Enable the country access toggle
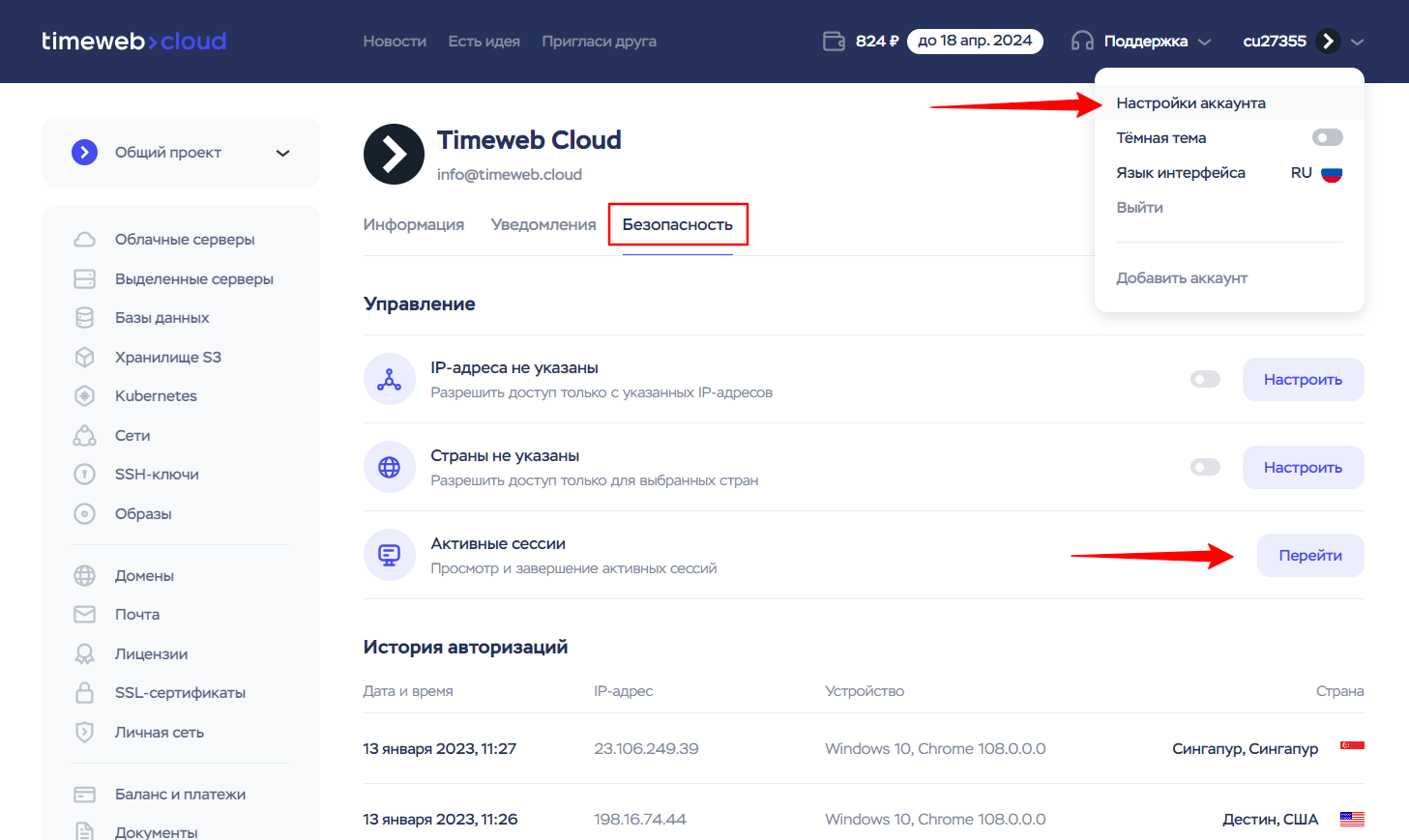The height and width of the screenshot is (840, 1409). [1205, 467]
